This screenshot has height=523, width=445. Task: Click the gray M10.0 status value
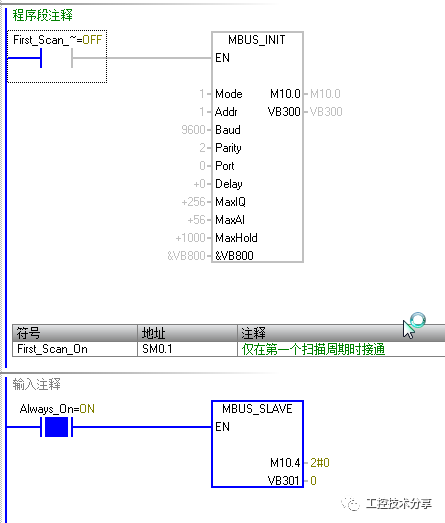[325, 94]
